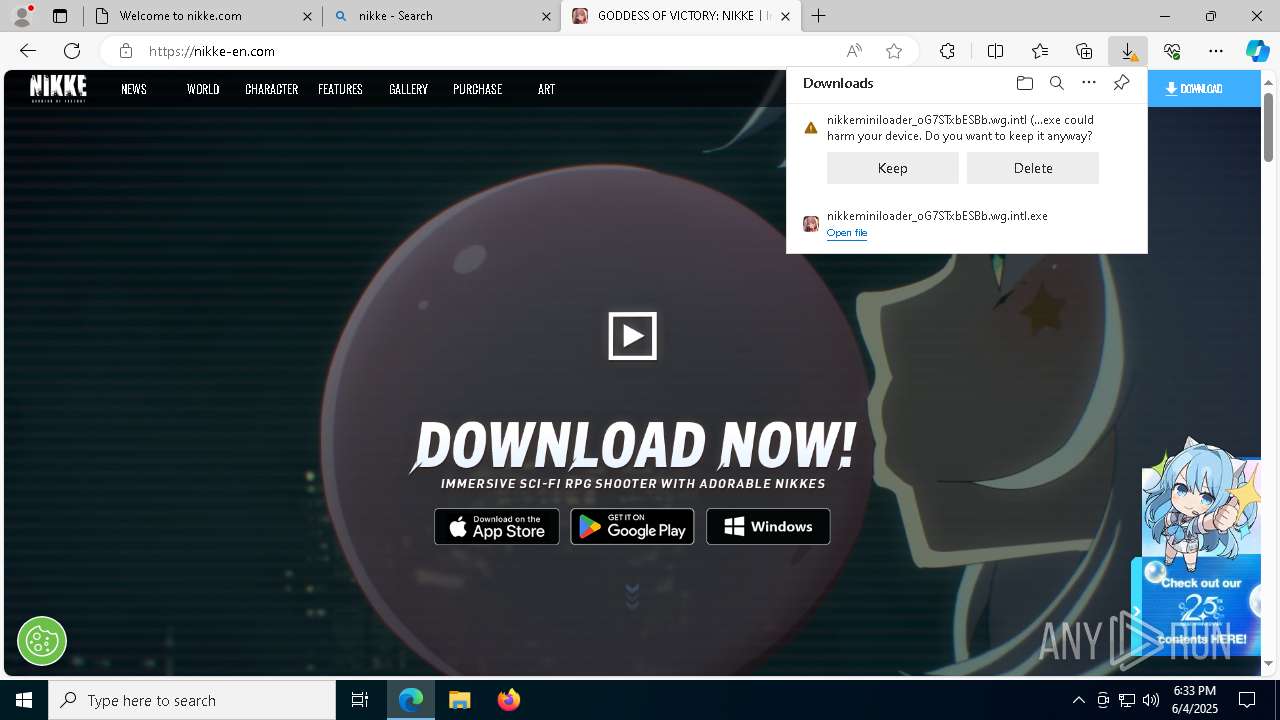
Task: Click Open file link
Action: (x=847, y=233)
